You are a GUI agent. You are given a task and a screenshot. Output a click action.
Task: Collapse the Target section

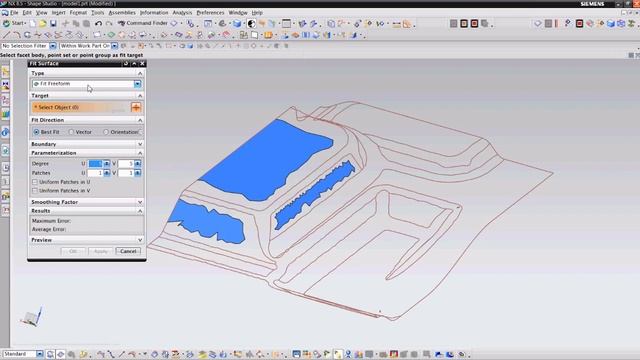[140, 96]
